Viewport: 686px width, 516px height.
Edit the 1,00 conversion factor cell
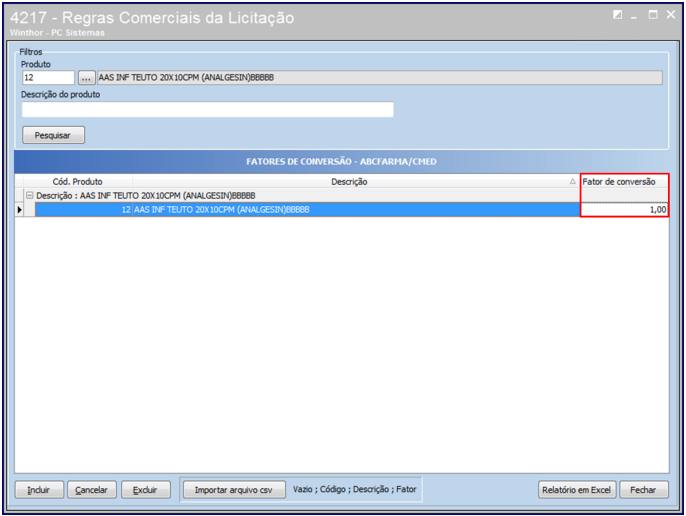pos(624,210)
